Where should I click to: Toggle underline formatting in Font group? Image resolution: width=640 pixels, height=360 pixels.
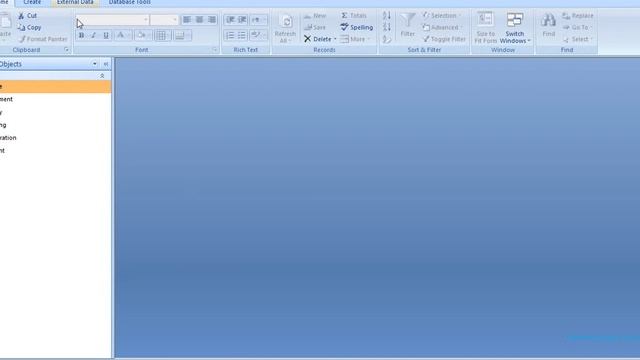106,36
